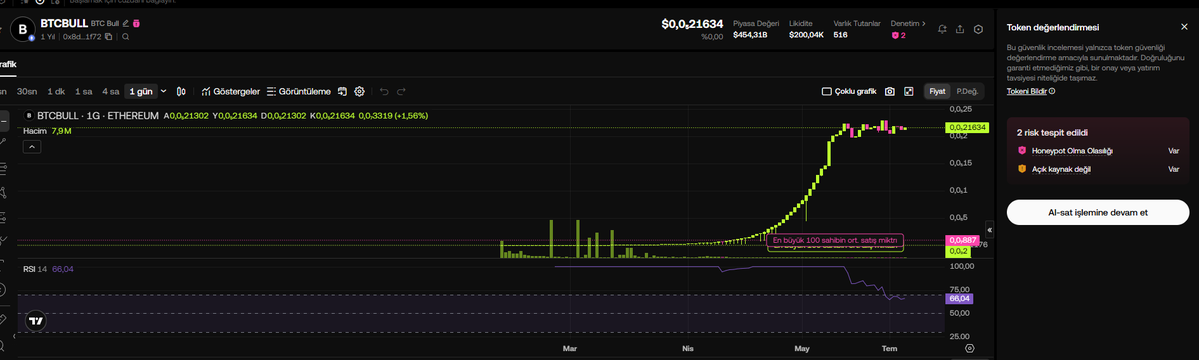Click the edit pencil next to BTC Bull
Image resolution: width=1199 pixels, height=360 pixels.
tap(125, 24)
